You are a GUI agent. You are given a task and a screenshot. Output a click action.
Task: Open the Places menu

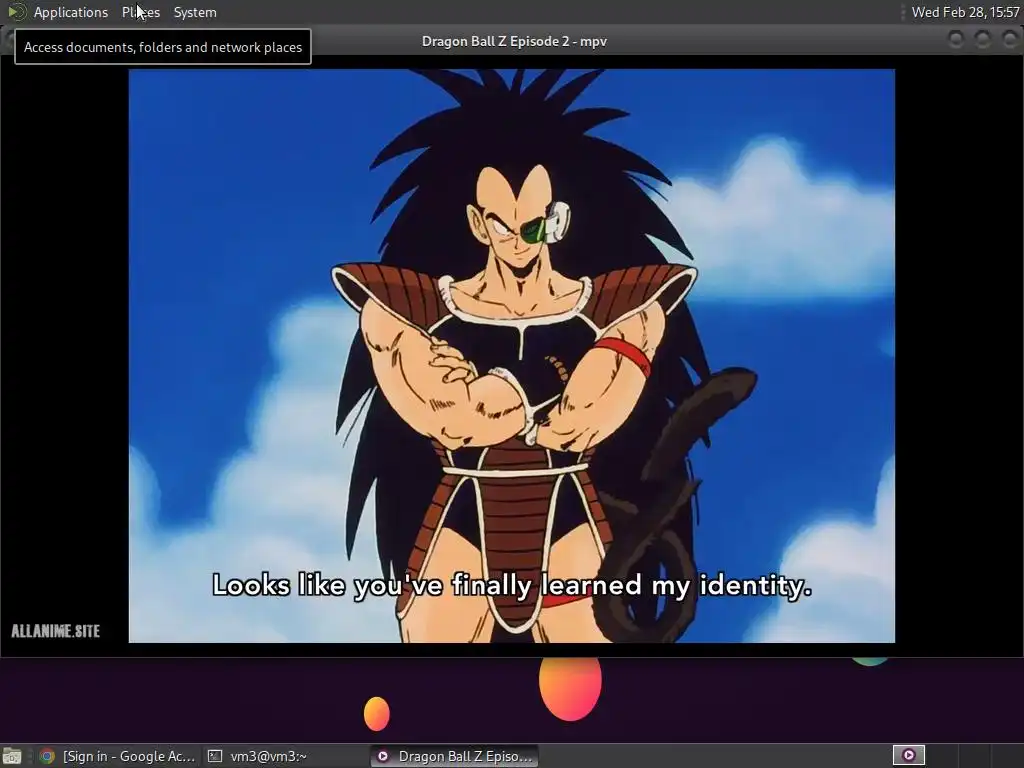click(x=140, y=12)
